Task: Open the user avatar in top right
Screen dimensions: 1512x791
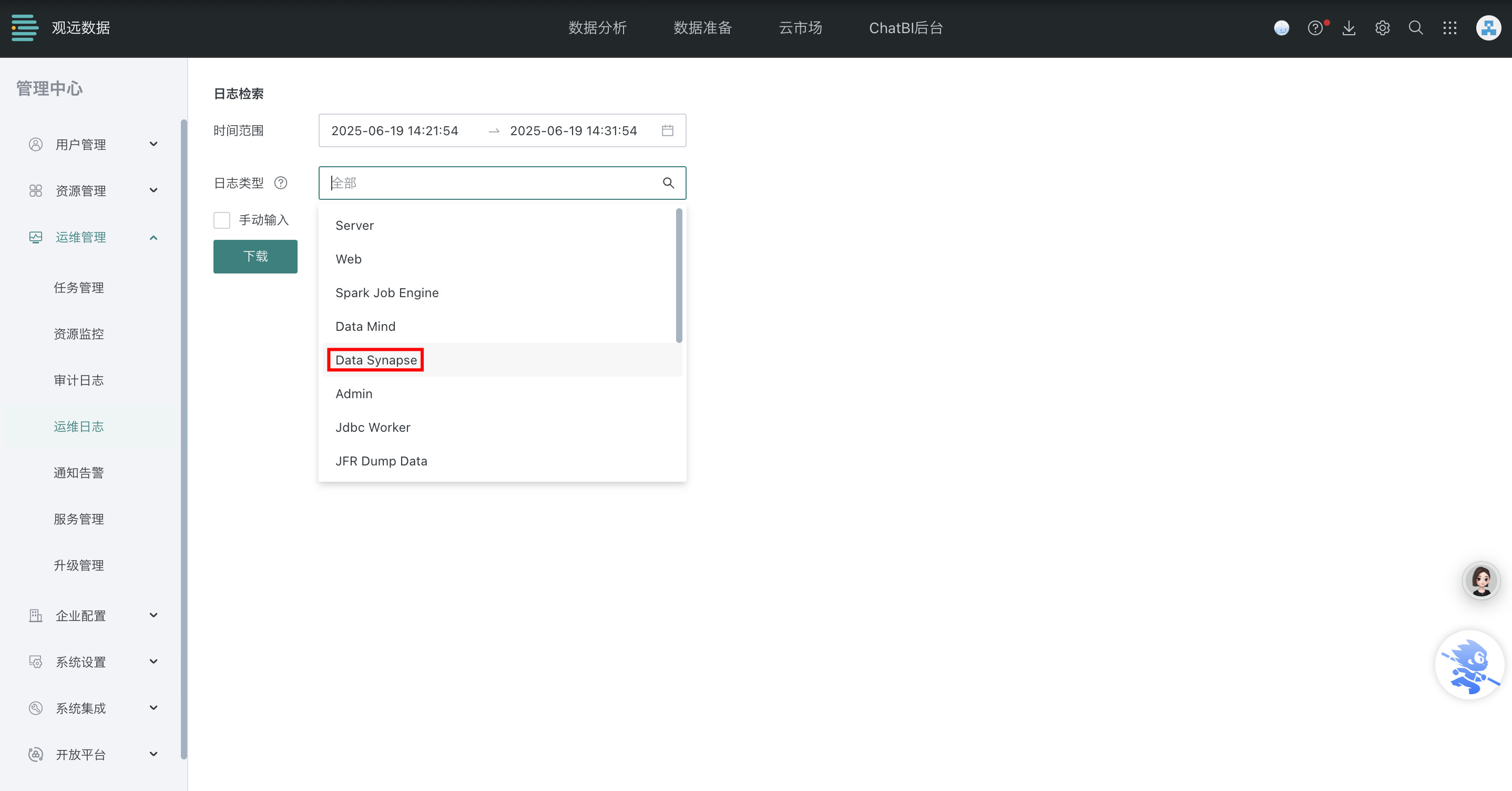Action: pos(1488,27)
